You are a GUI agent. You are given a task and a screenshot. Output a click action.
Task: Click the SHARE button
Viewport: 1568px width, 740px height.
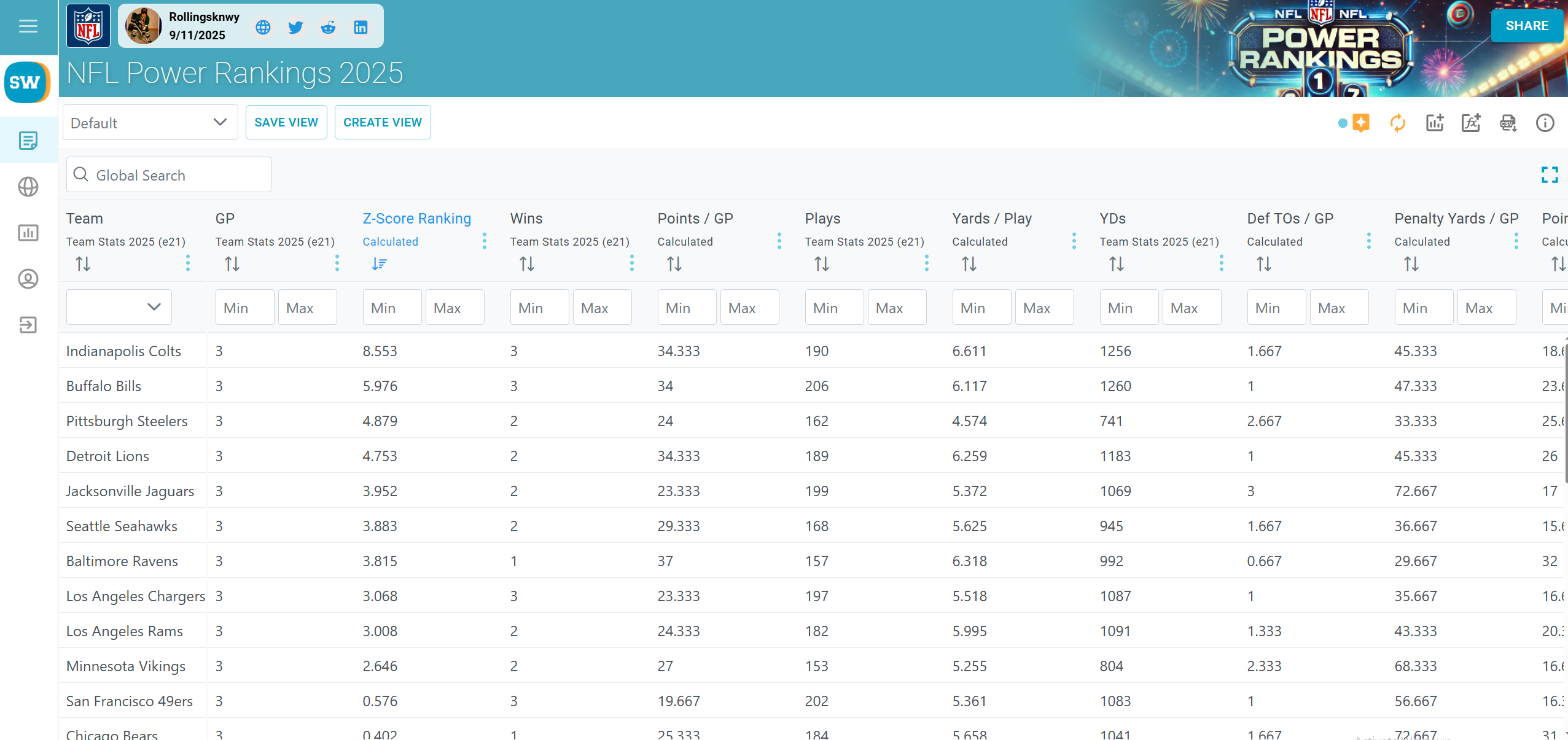(x=1527, y=26)
